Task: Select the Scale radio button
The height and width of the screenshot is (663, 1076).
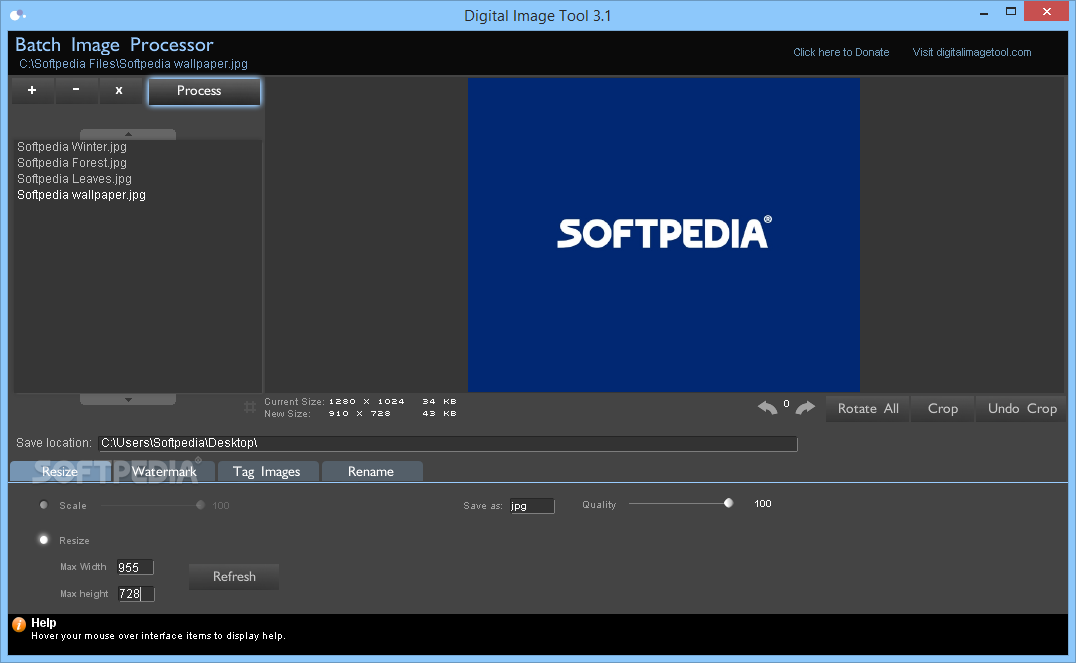Action: point(44,505)
